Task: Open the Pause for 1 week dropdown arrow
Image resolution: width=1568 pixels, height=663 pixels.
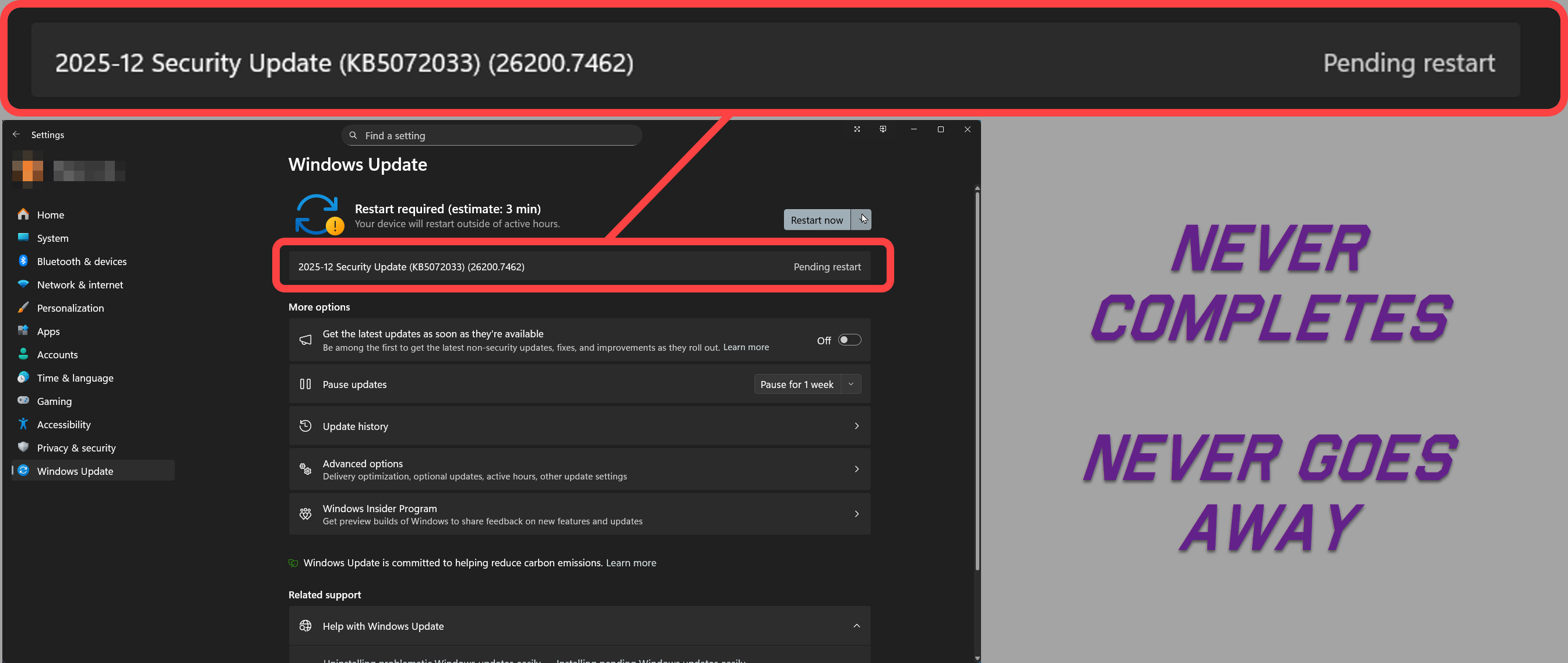Action: click(x=851, y=384)
